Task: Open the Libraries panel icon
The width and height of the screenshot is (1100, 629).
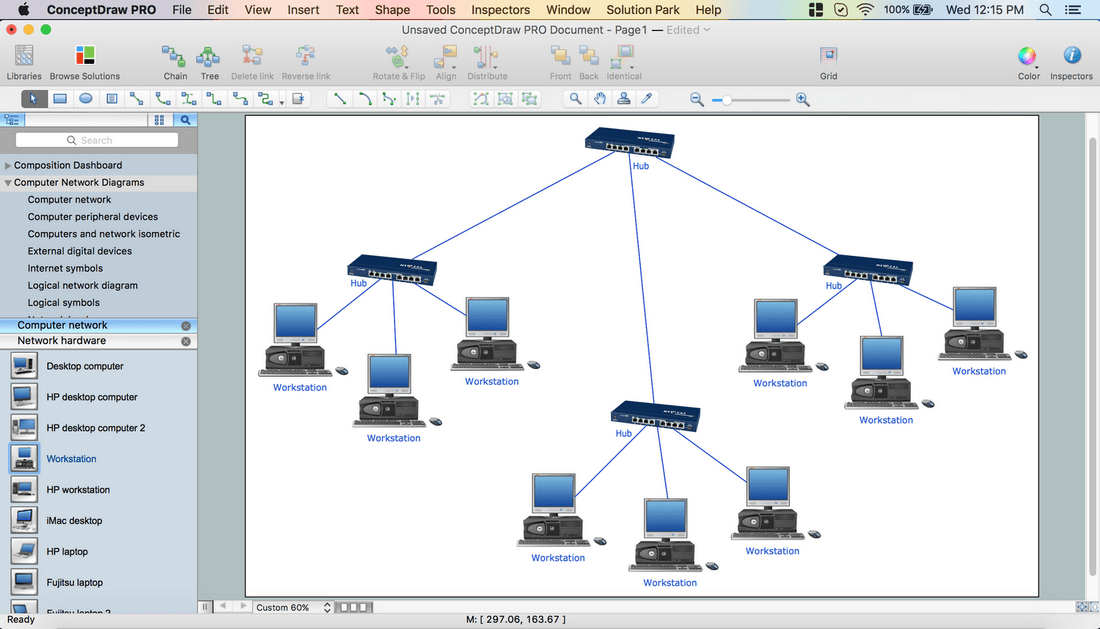Action: 24,56
